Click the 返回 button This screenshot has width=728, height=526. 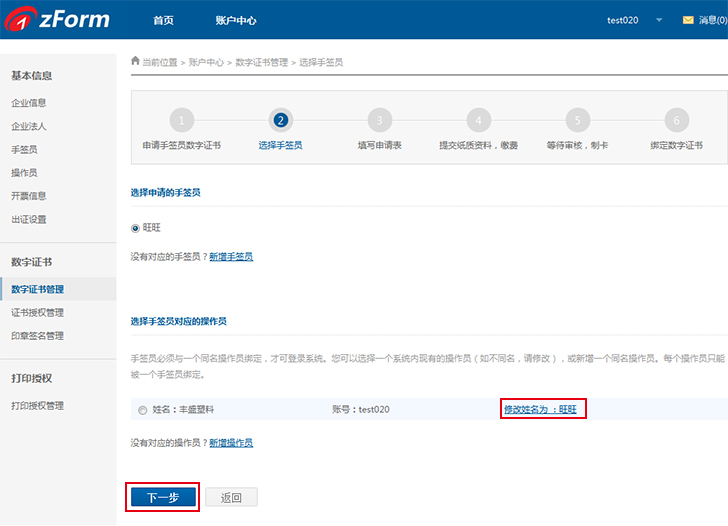[231, 497]
